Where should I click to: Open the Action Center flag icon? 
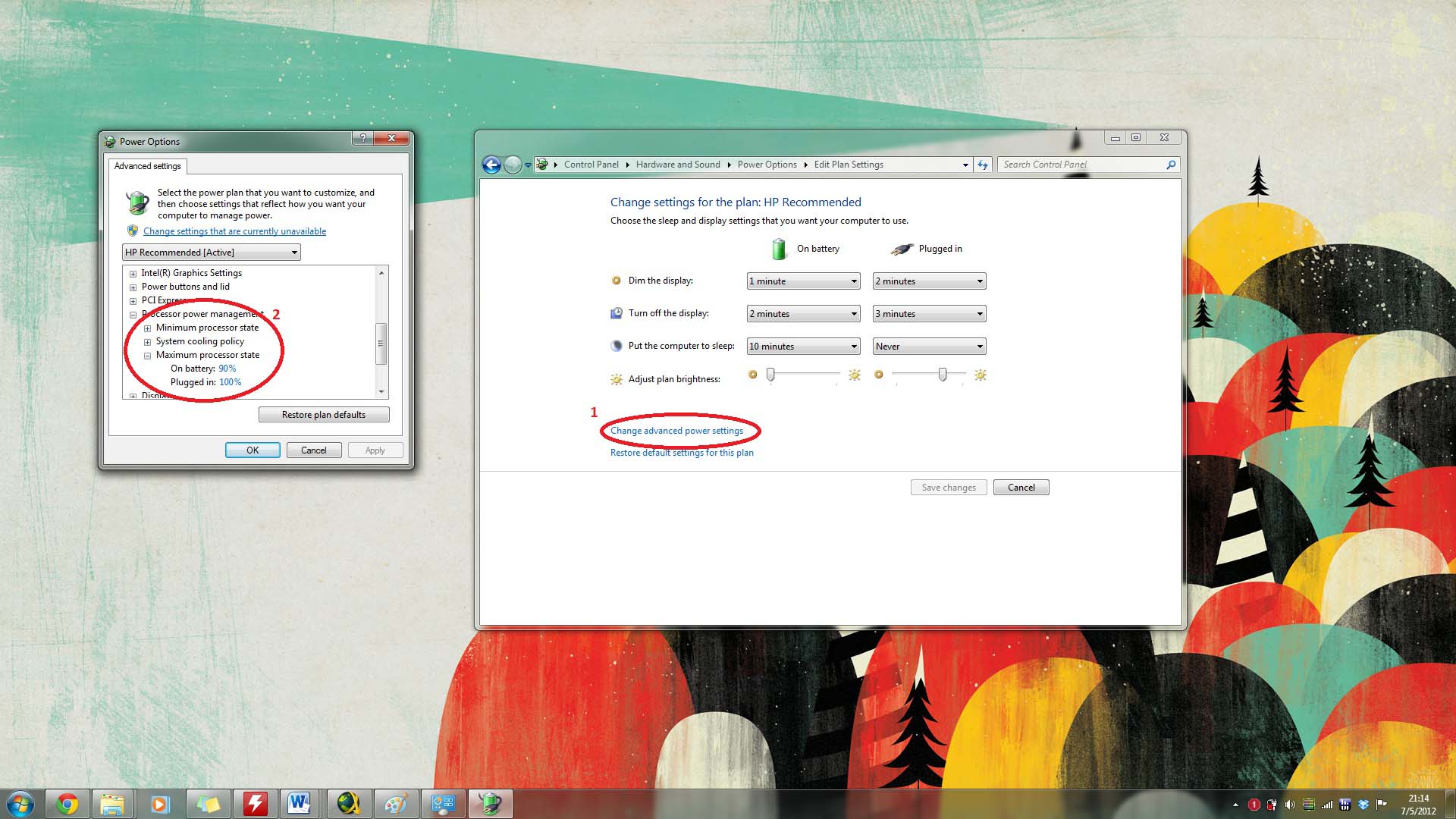(1381, 805)
